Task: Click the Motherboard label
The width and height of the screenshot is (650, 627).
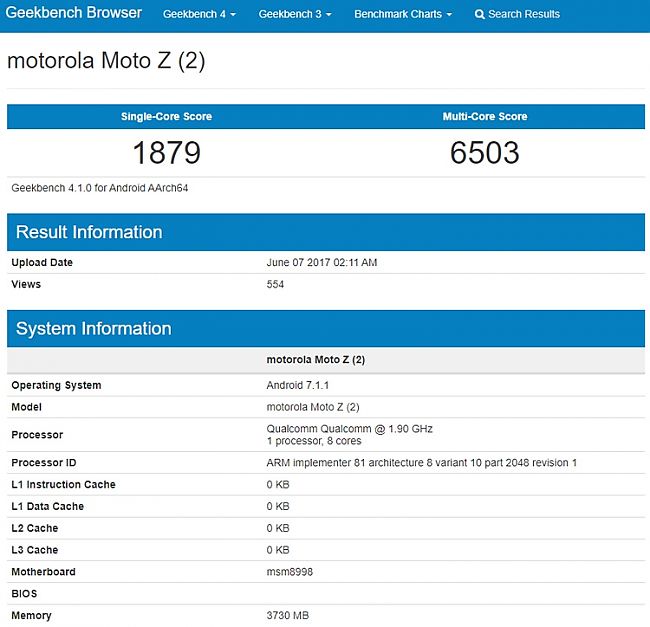Action: tap(44, 572)
